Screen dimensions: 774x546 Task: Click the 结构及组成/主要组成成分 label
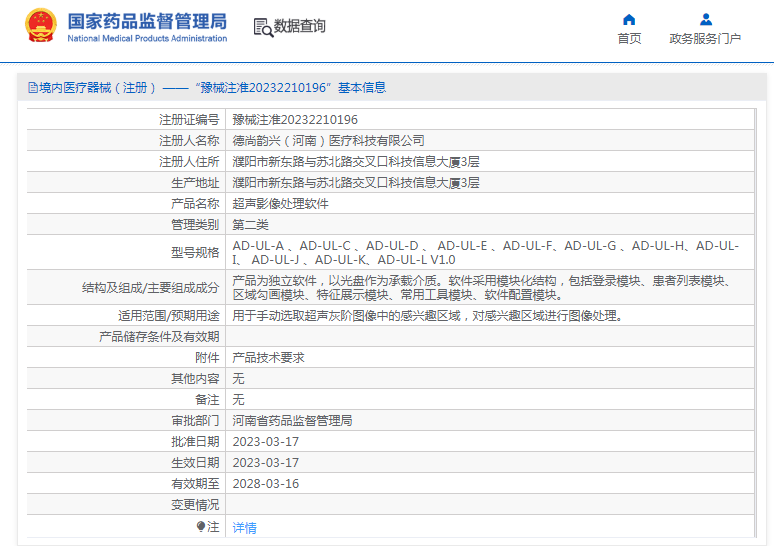151,288
